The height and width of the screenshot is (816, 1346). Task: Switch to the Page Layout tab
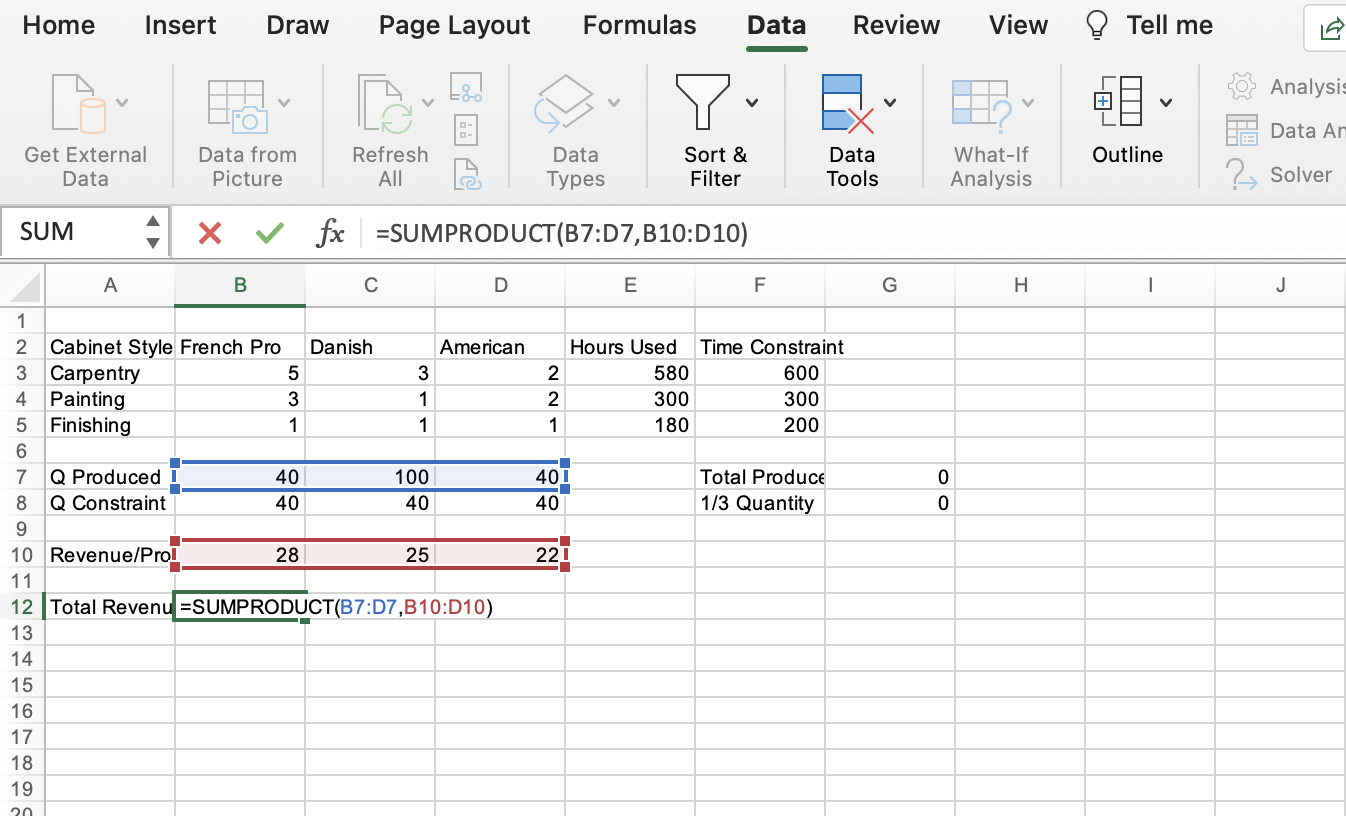pos(455,25)
